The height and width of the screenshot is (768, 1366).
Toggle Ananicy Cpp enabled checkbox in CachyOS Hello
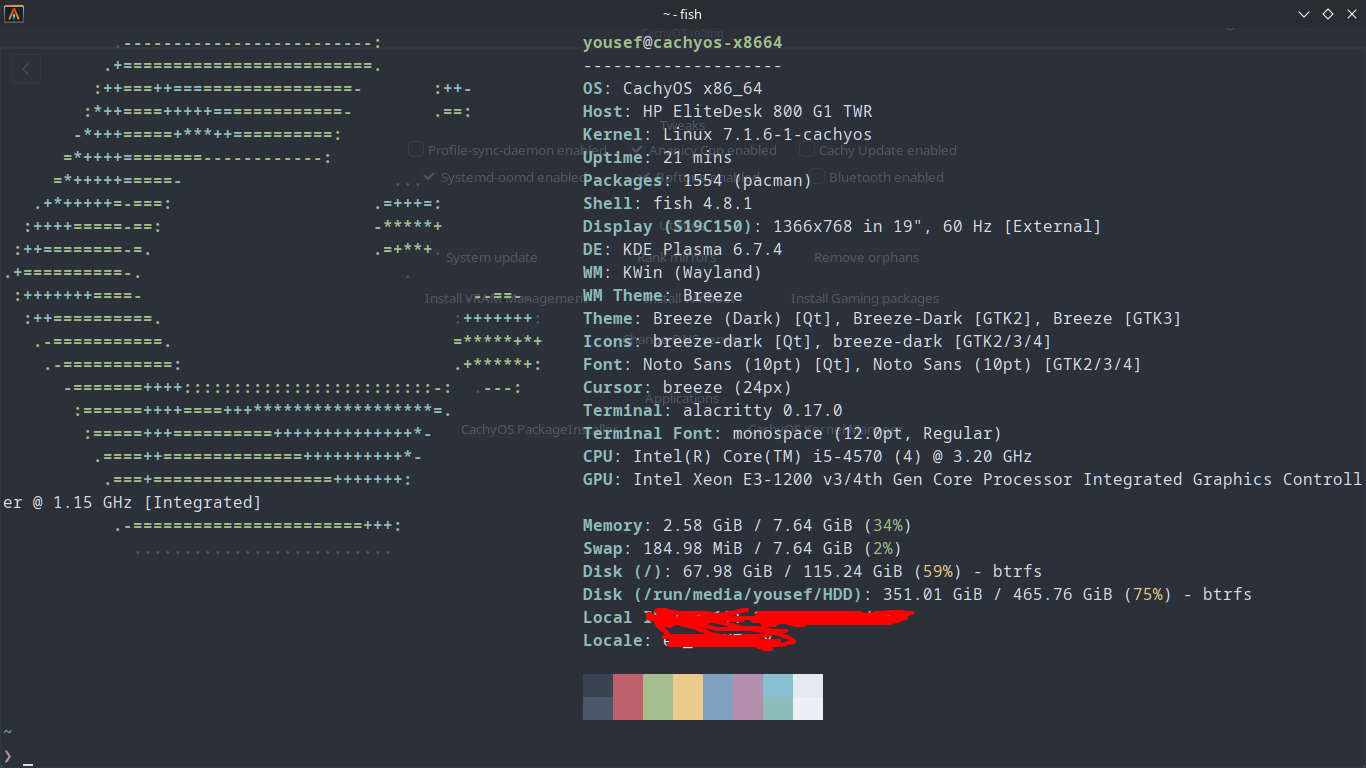(637, 150)
